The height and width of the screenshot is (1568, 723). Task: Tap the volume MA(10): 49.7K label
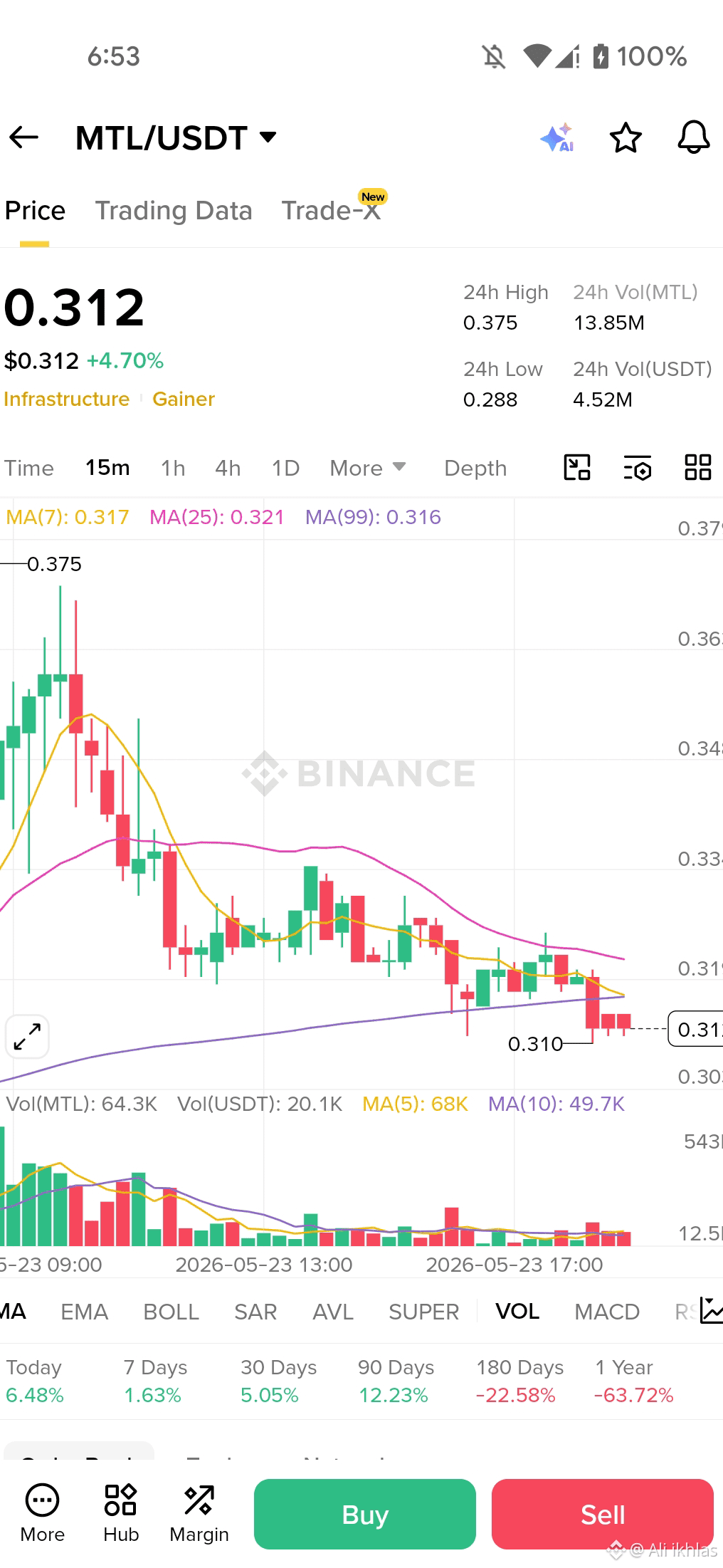click(x=556, y=1104)
